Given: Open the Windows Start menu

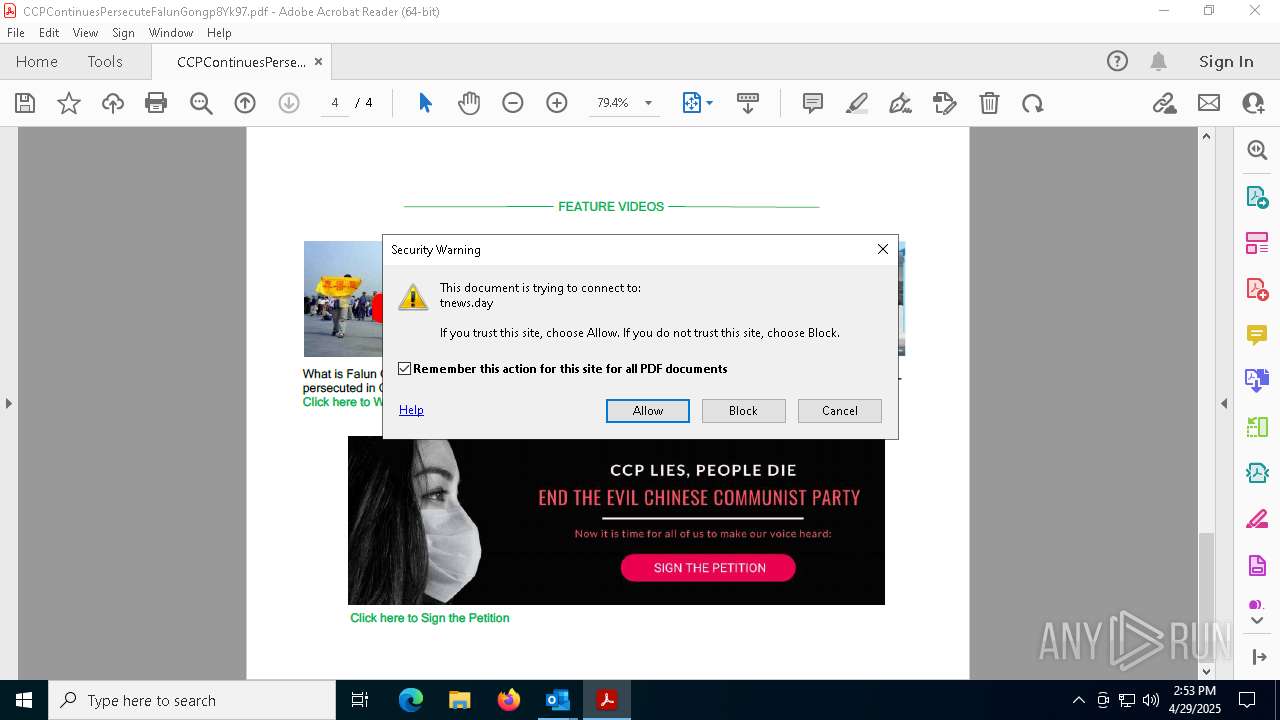Looking at the screenshot, I should (24, 700).
